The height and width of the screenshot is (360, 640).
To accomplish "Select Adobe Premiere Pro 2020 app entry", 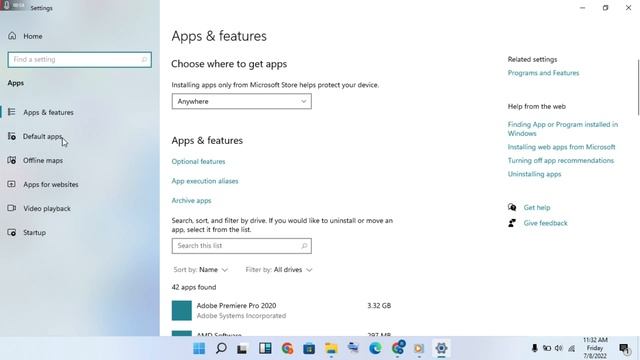I will point(282,311).
